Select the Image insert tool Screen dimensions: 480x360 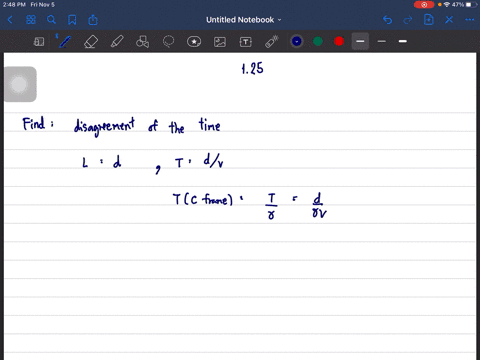coord(220,42)
